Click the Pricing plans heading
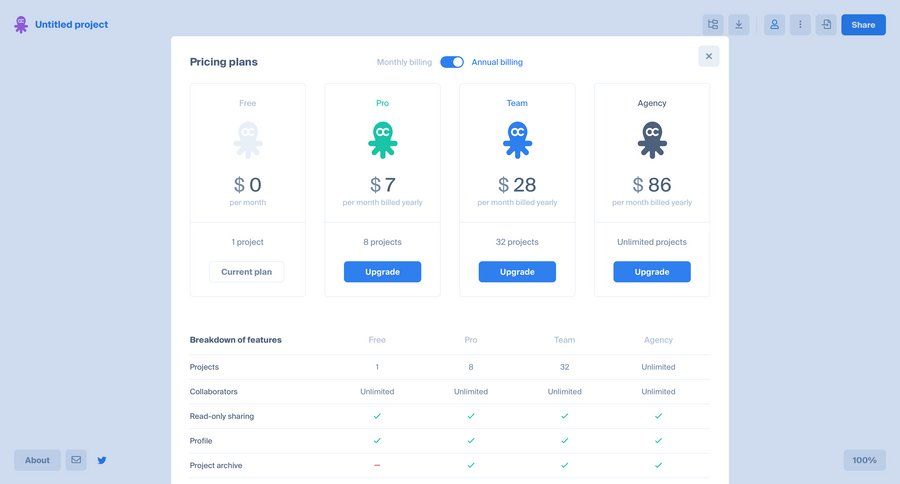The image size is (900, 484). pos(223,62)
